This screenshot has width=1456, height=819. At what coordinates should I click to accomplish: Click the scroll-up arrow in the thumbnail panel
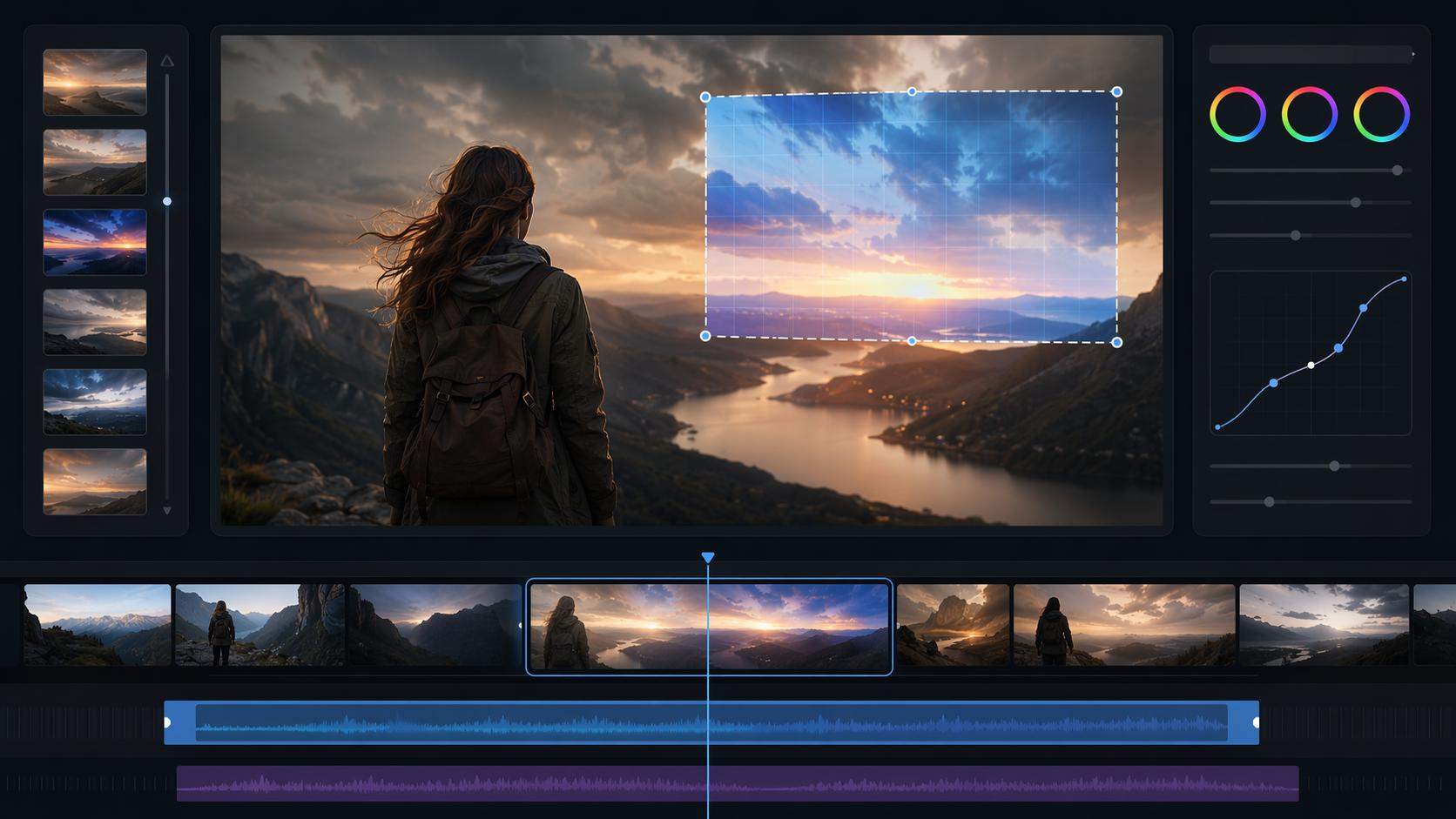(x=167, y=61)
